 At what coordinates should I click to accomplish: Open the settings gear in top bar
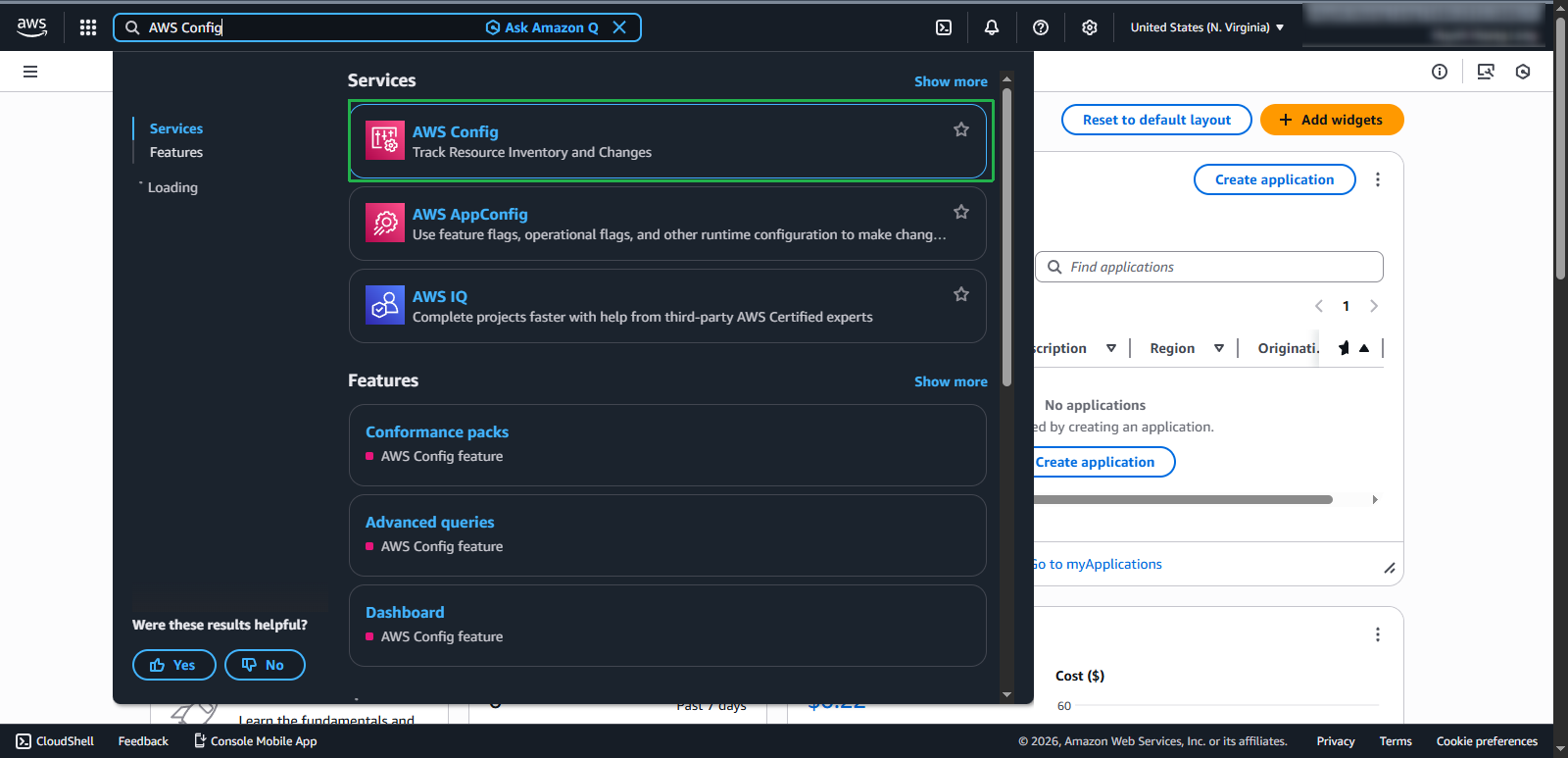(1090, 27)
